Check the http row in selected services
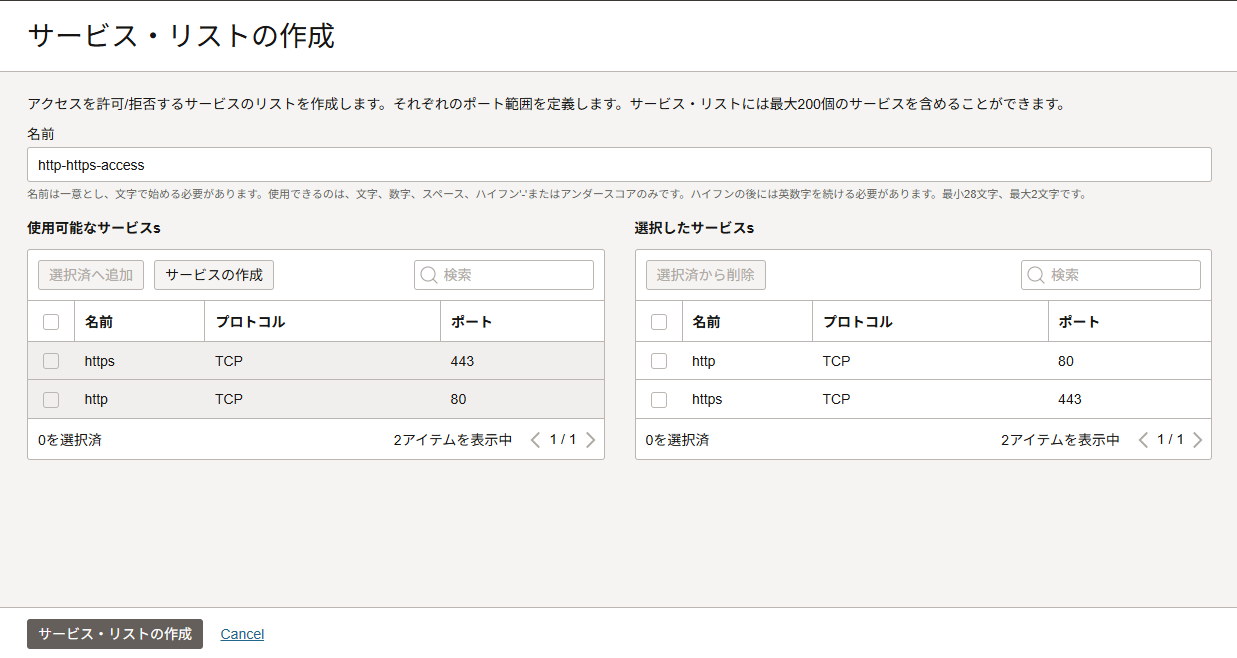 [x=659, y=361]
